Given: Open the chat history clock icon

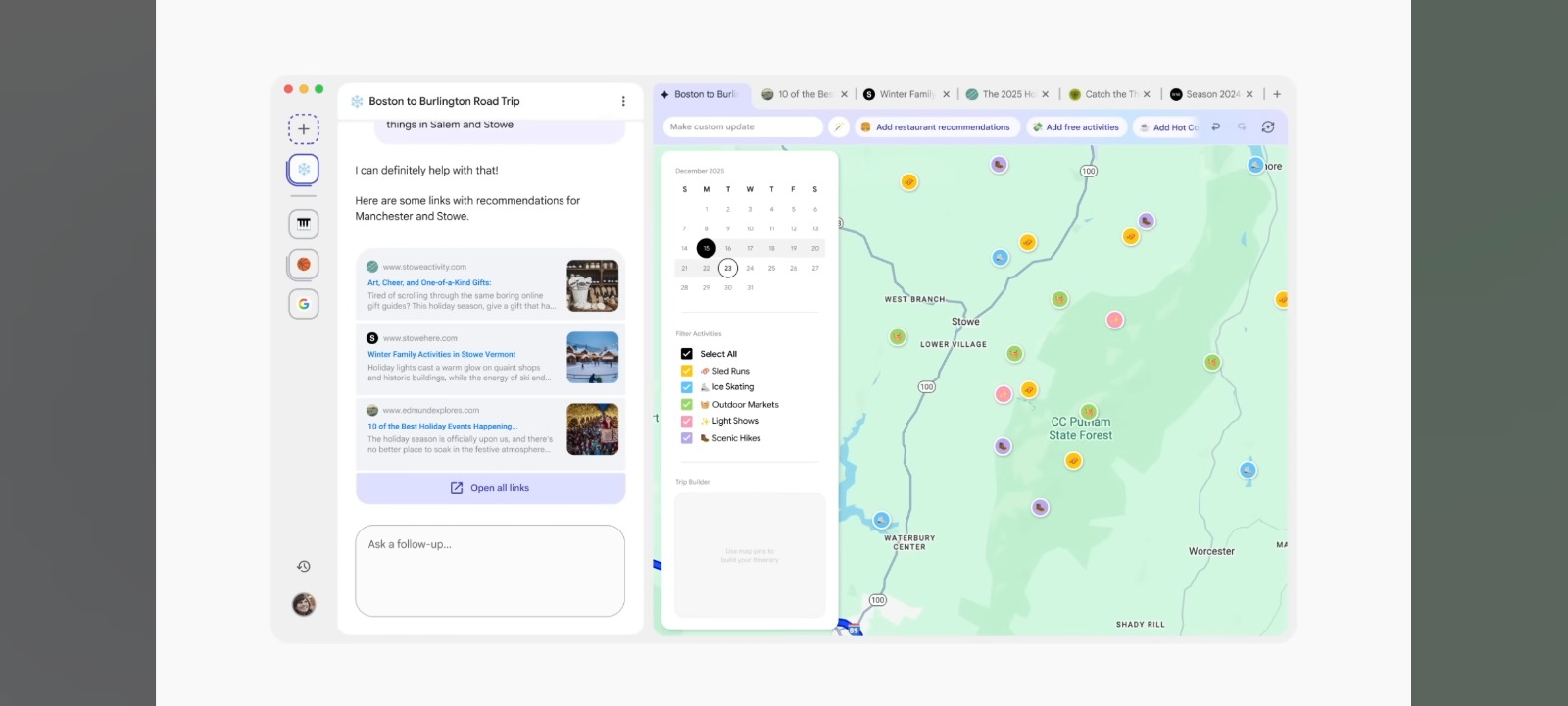Looking at the screenshot, I should pyautogui.click(x=304, y=566).
